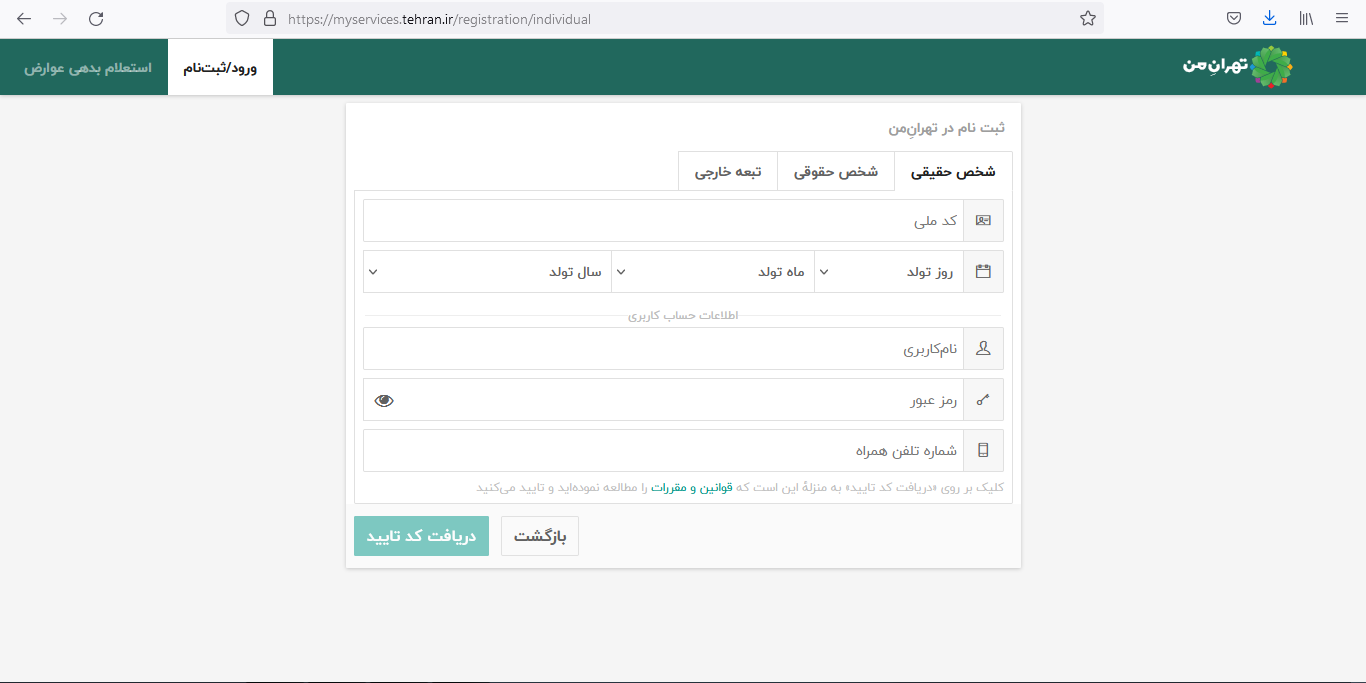Click the بازگشت button
1366x683 pixels.
(539, 535)
